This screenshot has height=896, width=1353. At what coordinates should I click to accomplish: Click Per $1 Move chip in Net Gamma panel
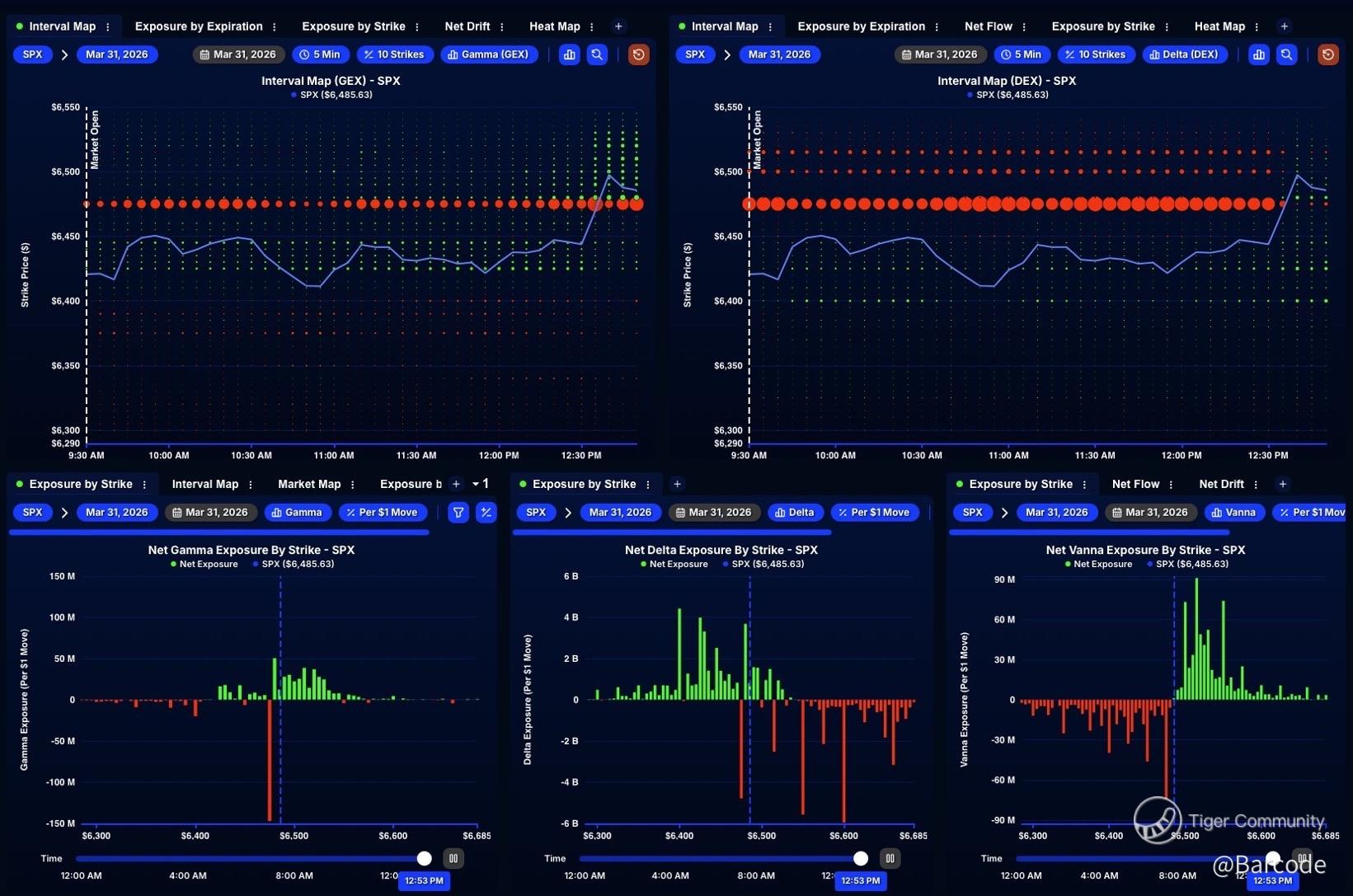(383, 513)
